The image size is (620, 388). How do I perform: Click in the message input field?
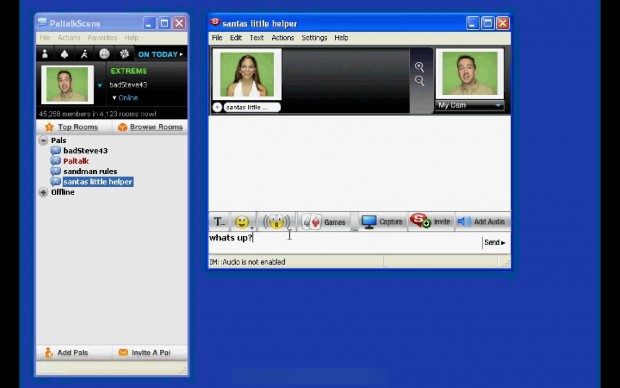click(345, 242)
